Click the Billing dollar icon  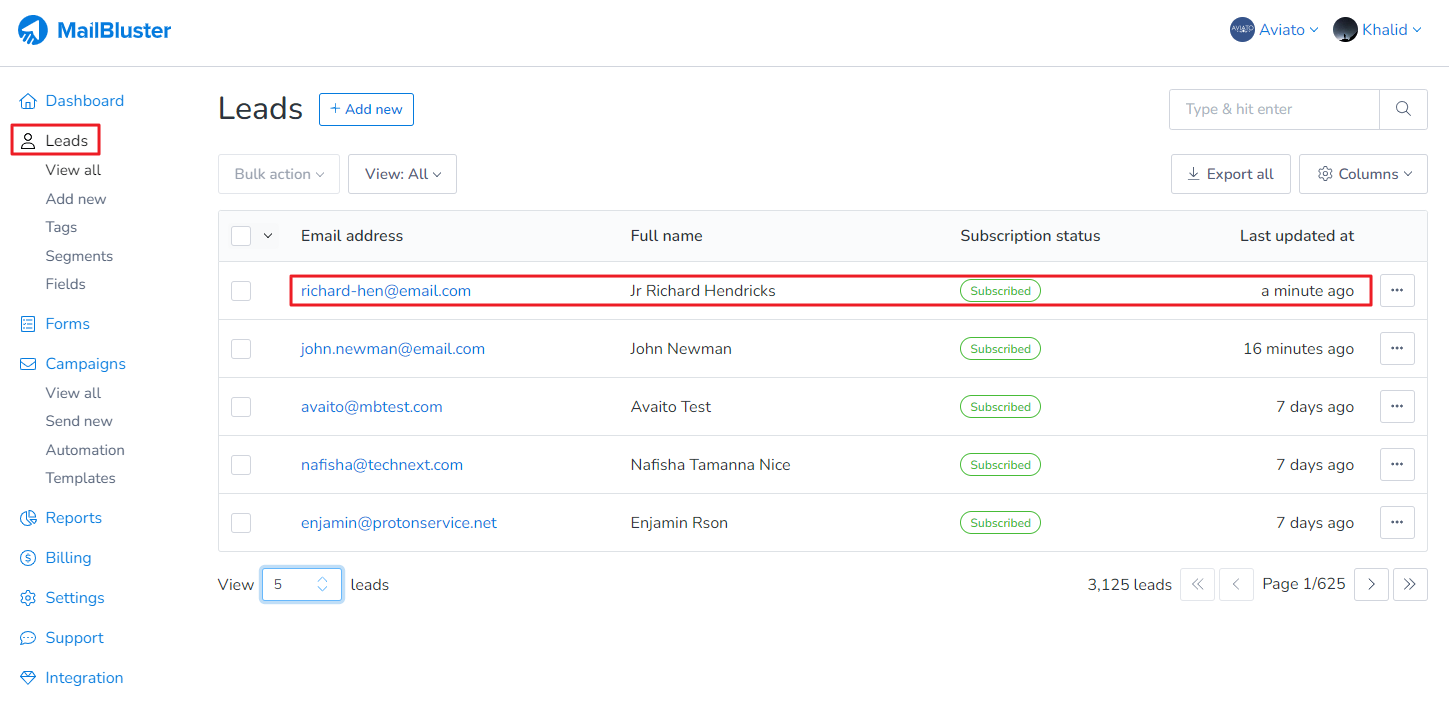28,558
